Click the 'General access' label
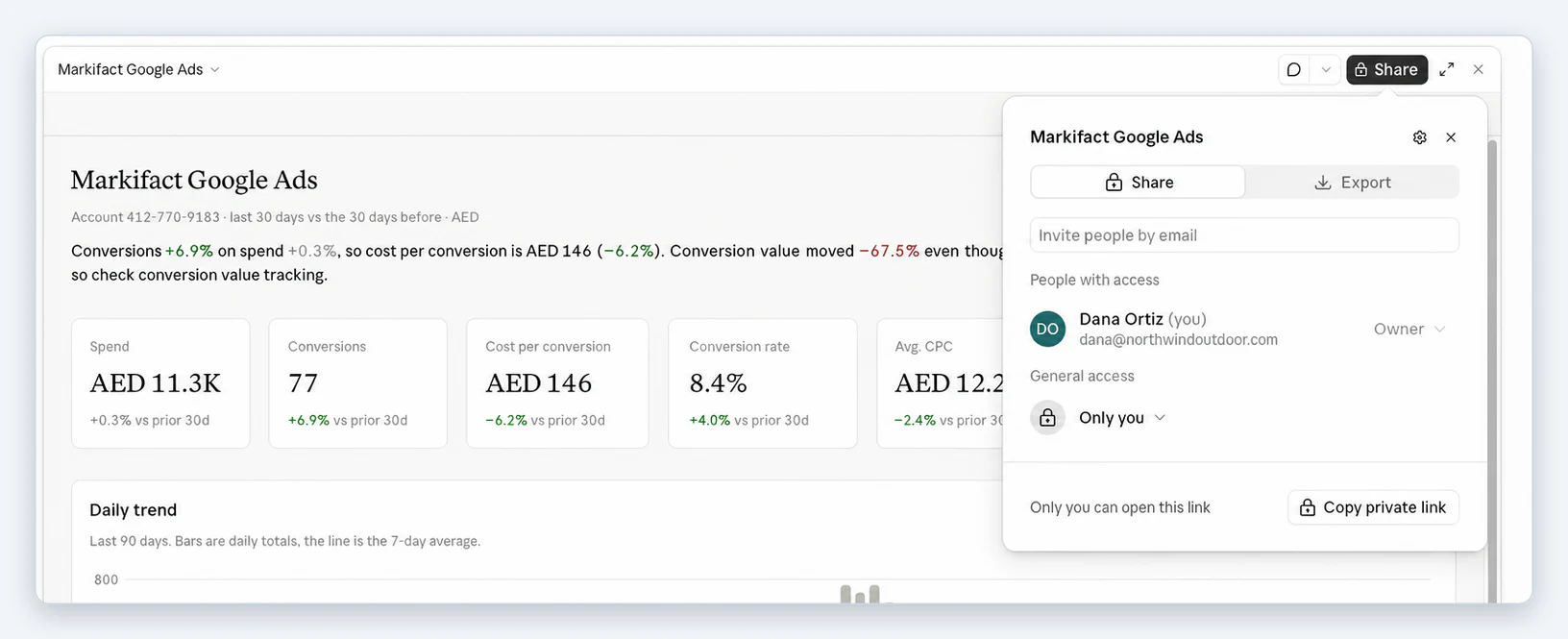1568x639 pixels. tap(1082, 376)
